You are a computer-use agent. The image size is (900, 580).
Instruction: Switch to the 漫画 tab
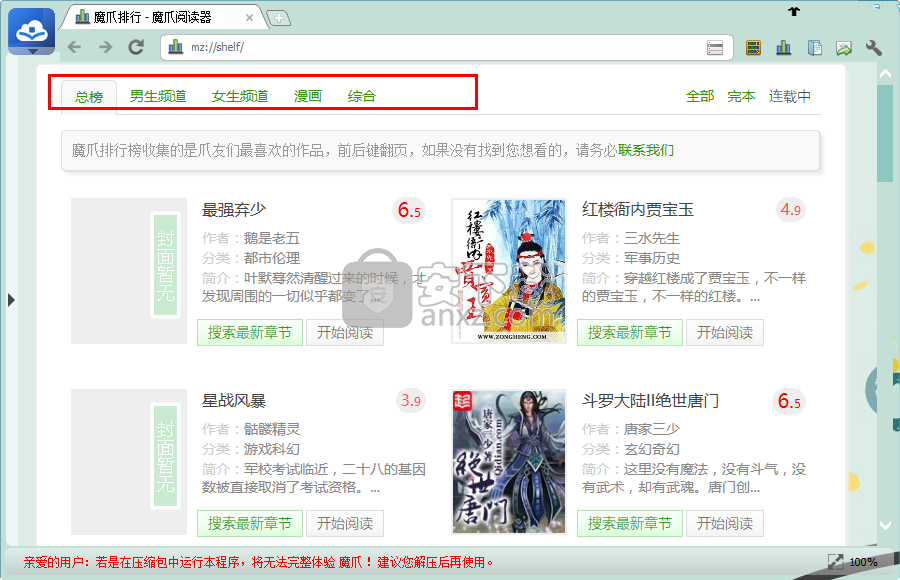308,96
